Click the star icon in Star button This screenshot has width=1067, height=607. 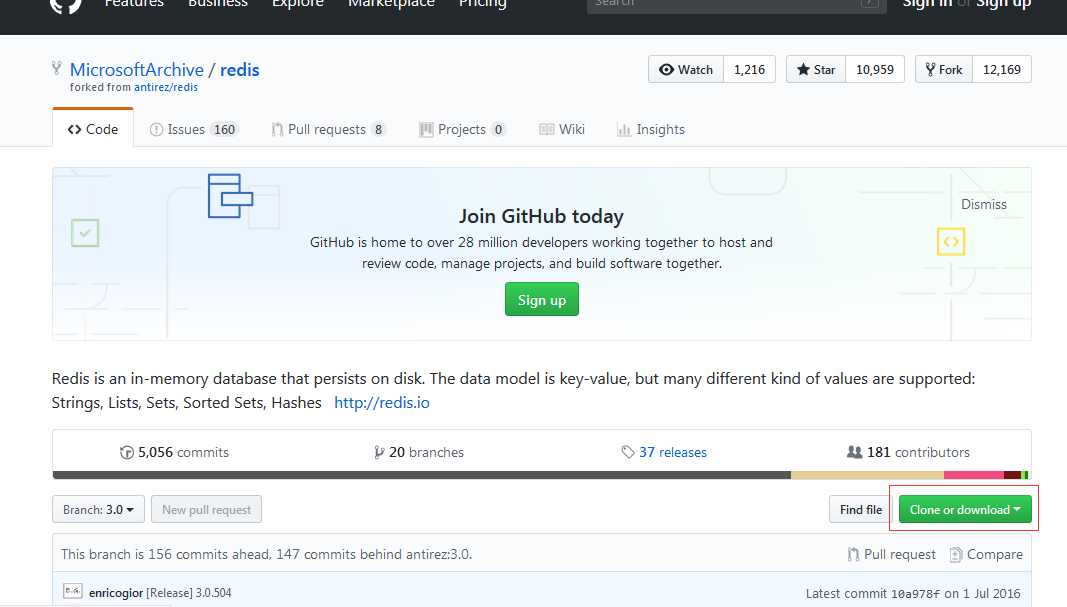803,69
